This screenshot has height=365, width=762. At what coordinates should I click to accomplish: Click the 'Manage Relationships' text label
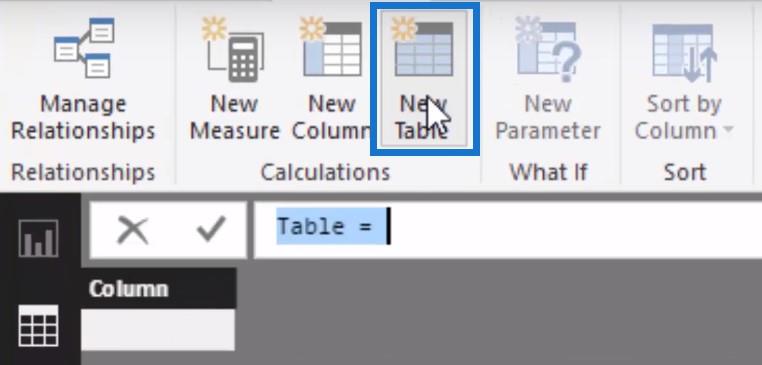click(x=83, y=117)
